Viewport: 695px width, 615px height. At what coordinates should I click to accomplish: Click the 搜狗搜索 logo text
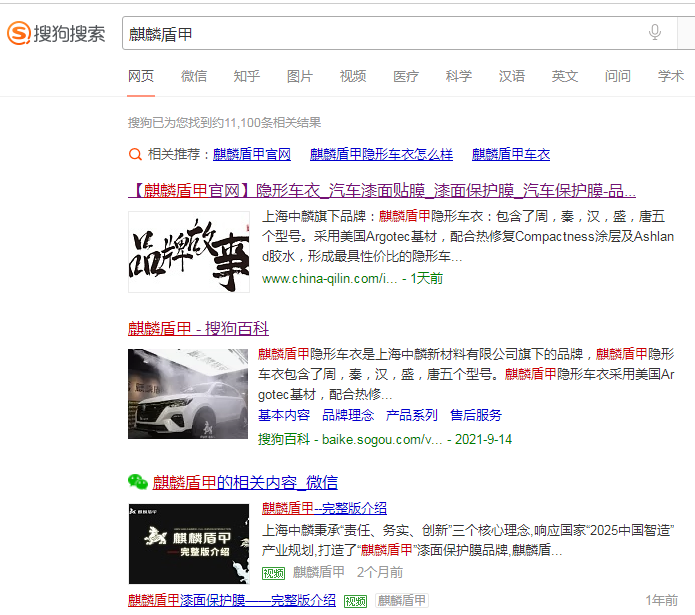tap(70, 34)
